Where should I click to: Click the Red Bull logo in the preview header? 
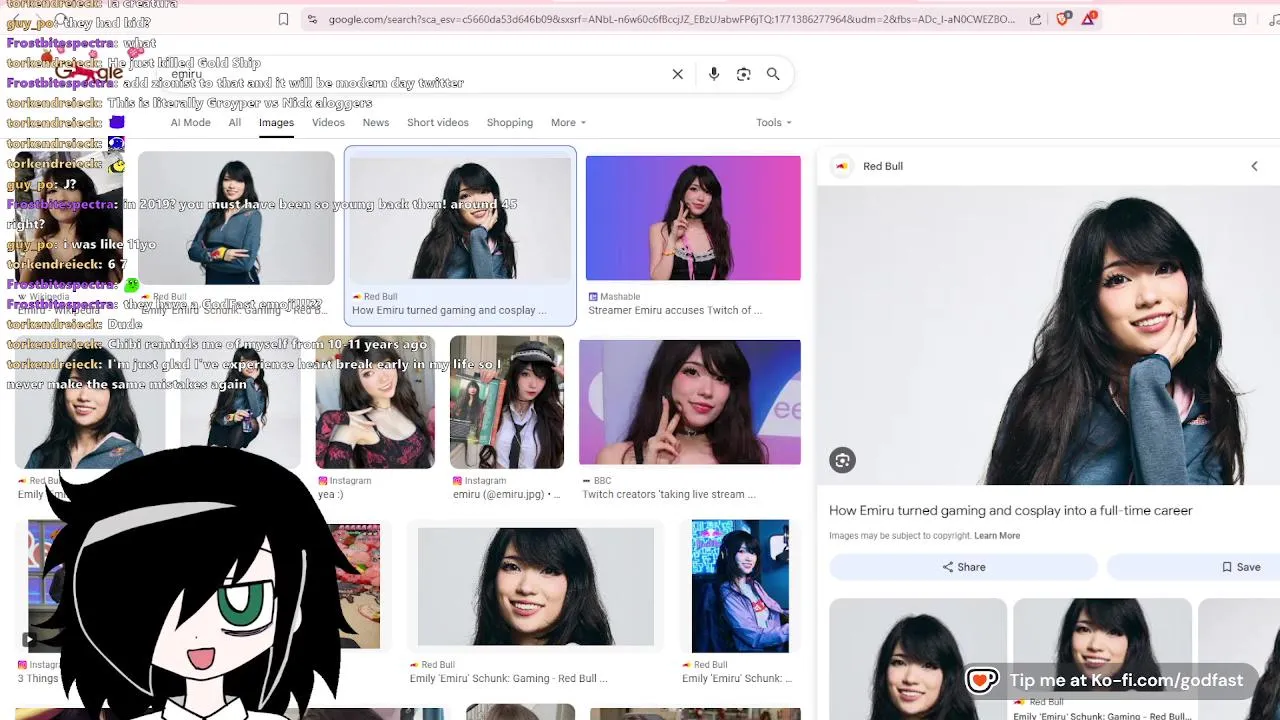click(842, 166)
